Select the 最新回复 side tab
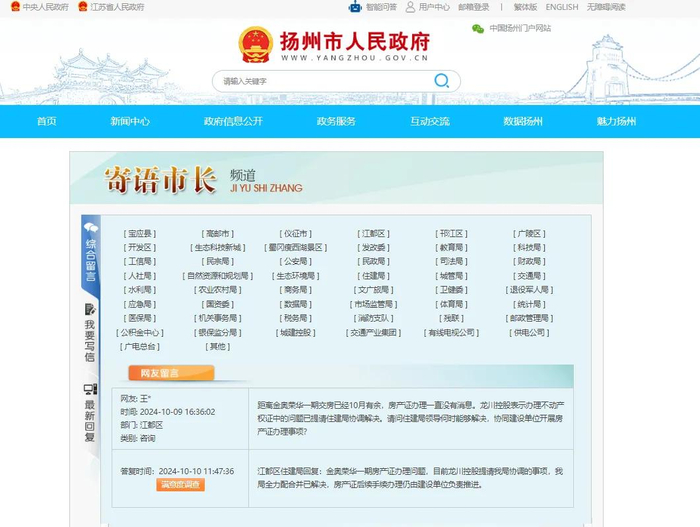The width and height of the screenshot is (700, 527). 90,413
